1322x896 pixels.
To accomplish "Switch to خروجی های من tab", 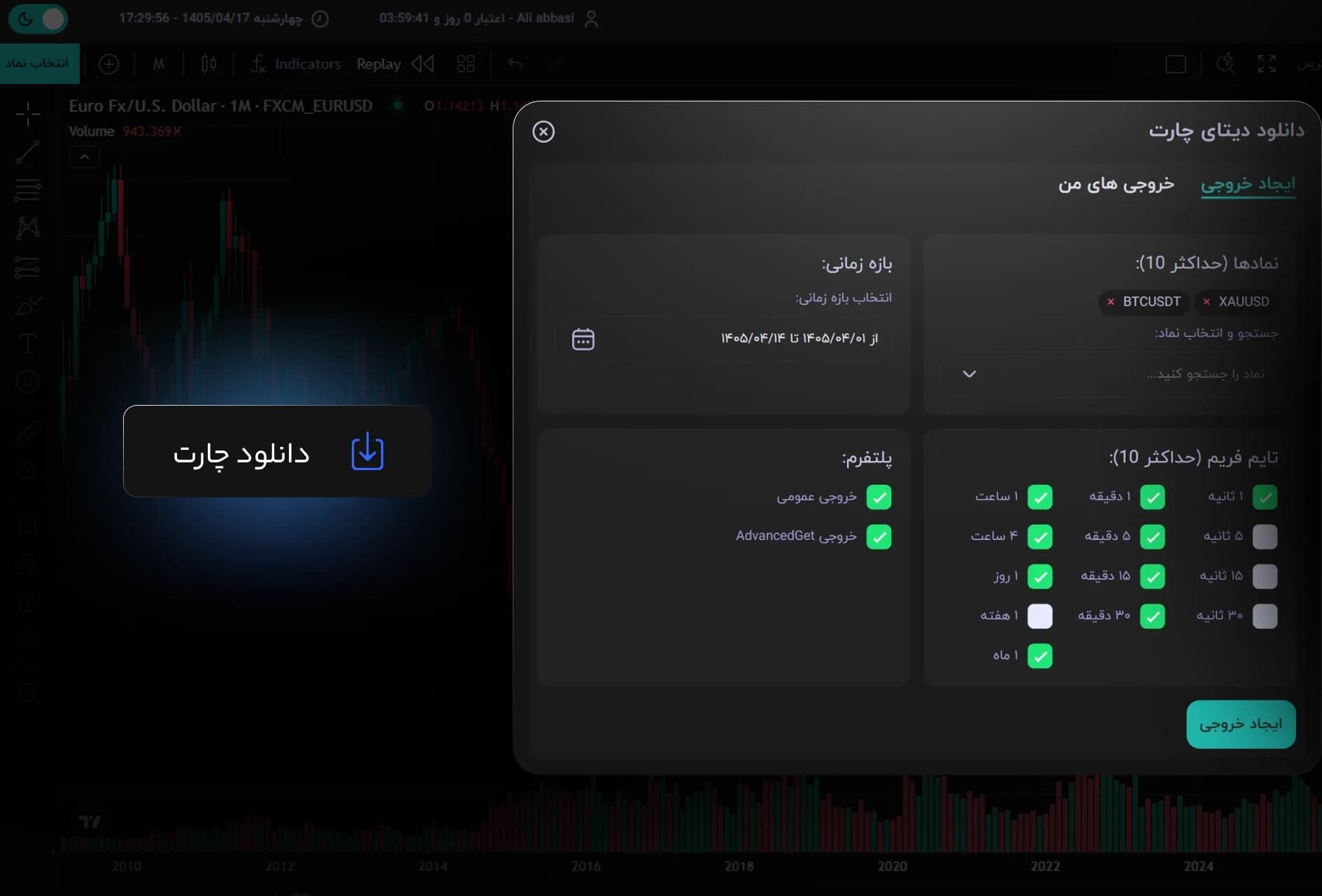I will (x=1116, y=184).
